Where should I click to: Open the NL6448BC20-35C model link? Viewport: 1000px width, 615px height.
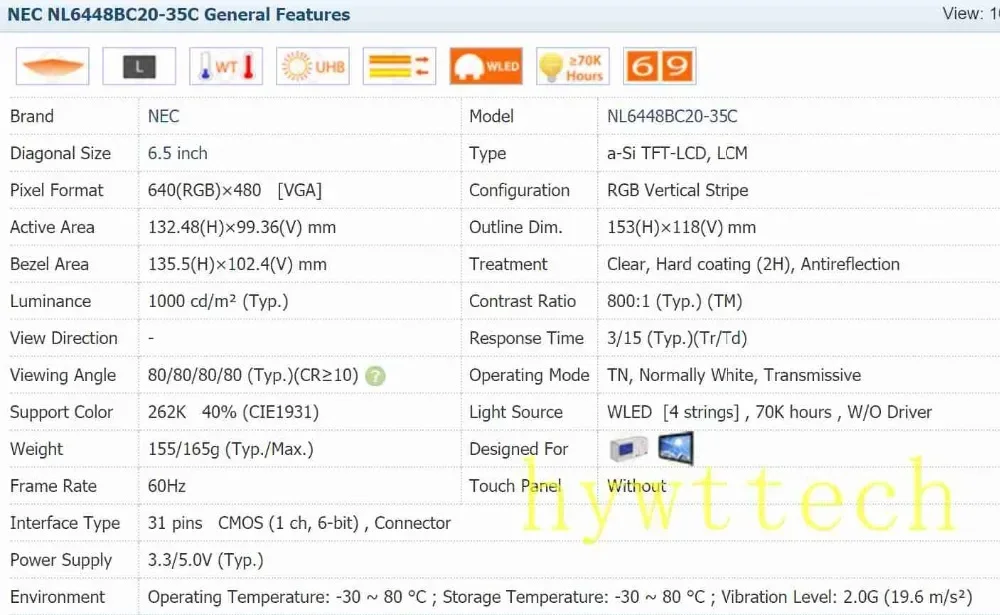672,116
